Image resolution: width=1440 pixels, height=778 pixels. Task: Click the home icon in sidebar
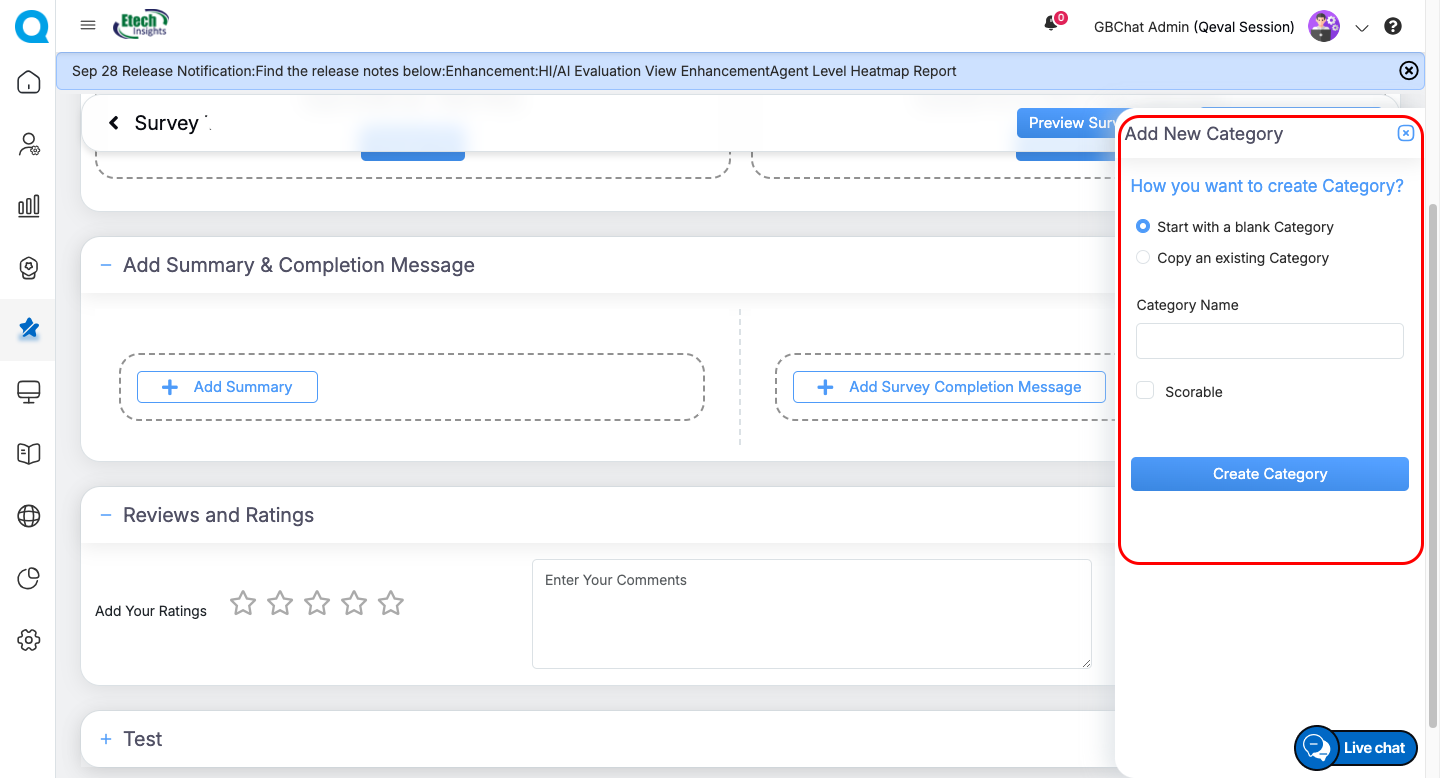tap(29, 82)
